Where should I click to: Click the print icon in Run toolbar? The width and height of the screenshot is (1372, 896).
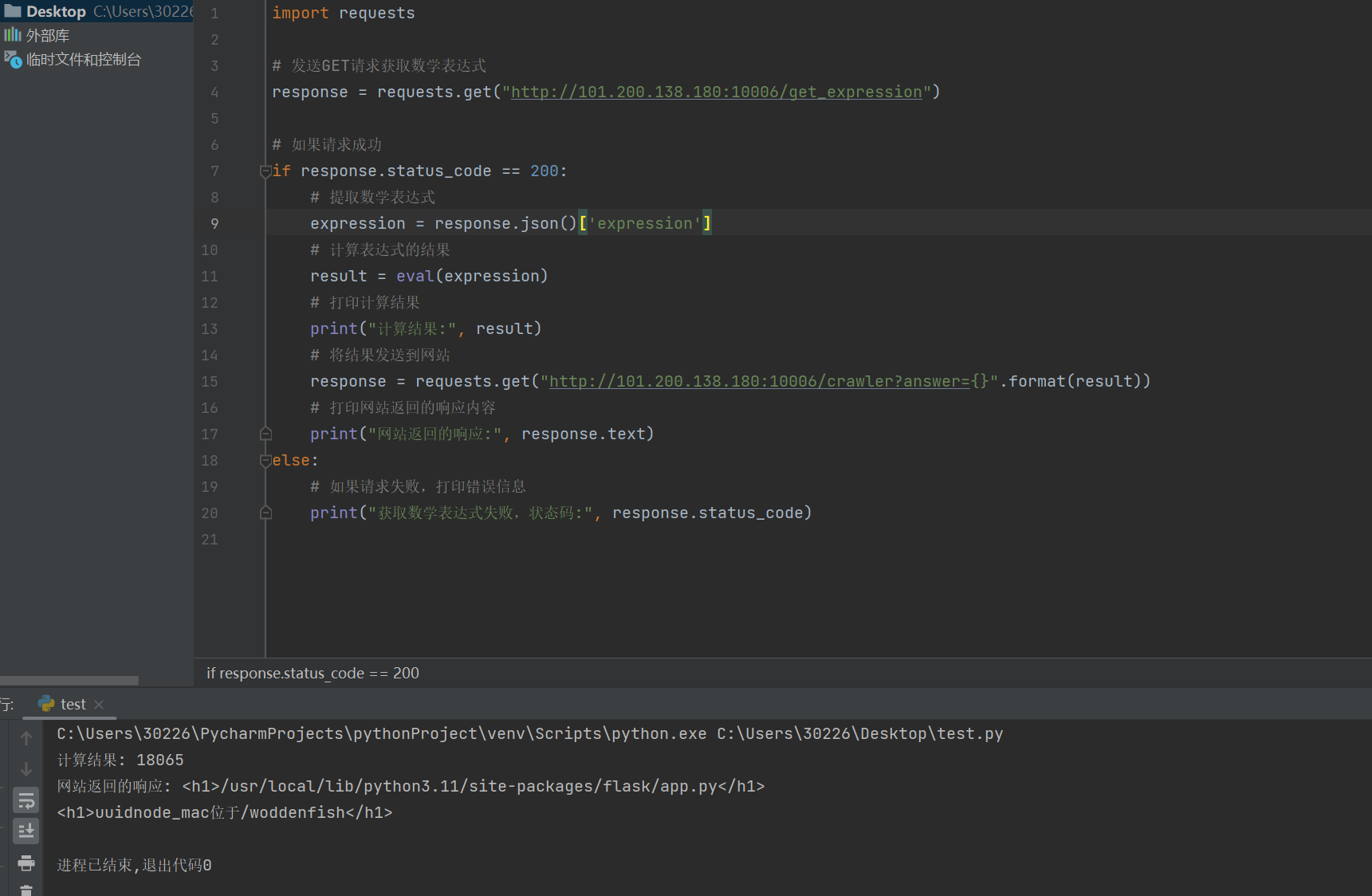[26, 863]
